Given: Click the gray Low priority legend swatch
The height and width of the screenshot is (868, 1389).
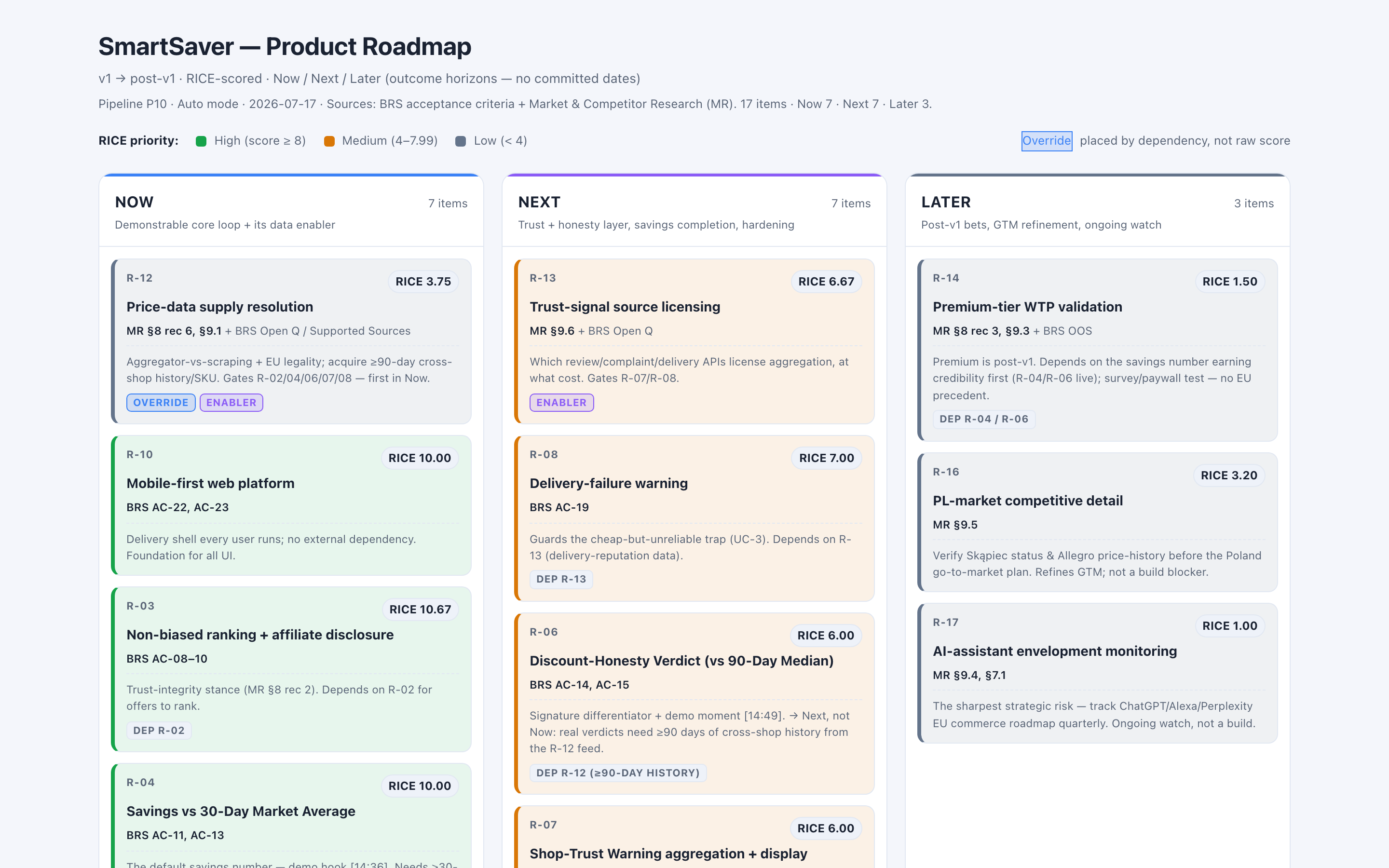Looking at the screenshot, I should pyautogui.click(x=460, y=141).
